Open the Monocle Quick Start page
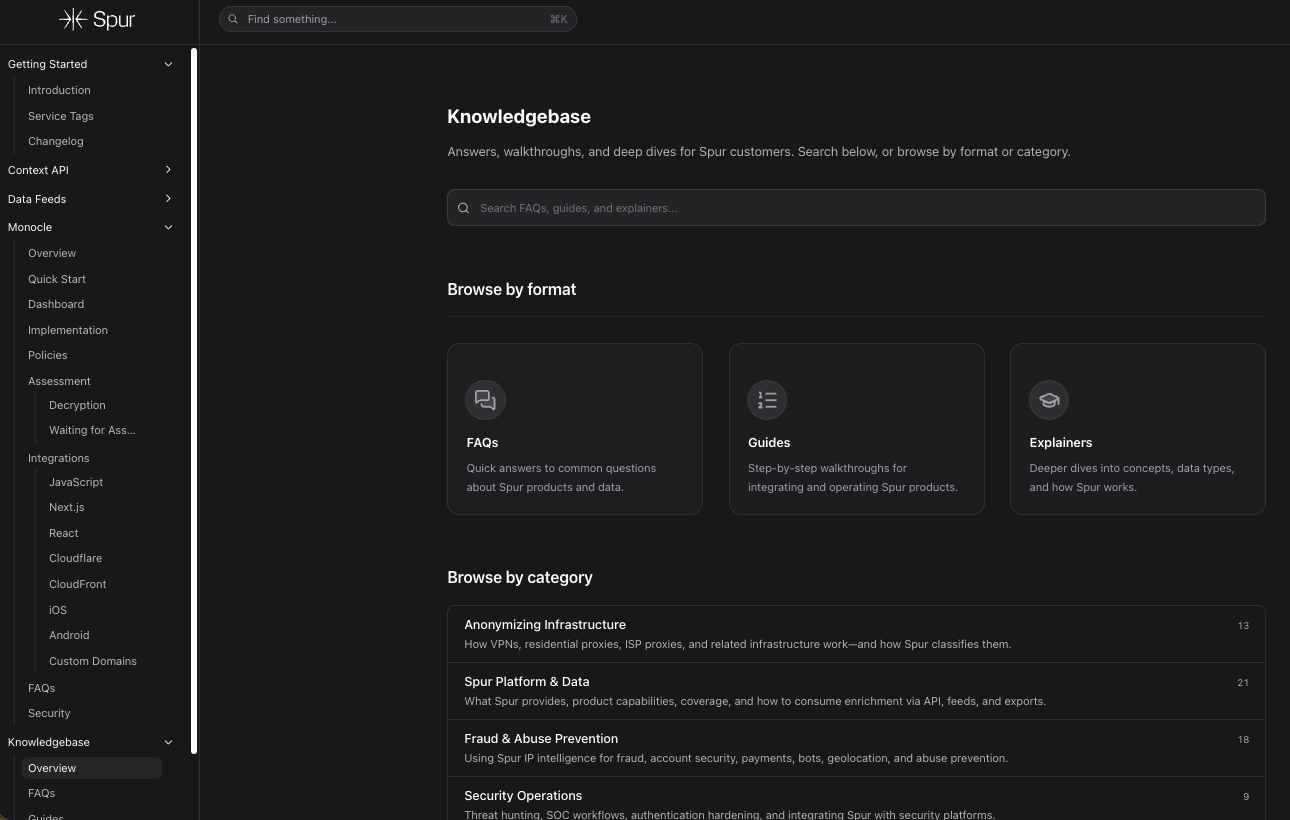 click(x=57, y=279)
